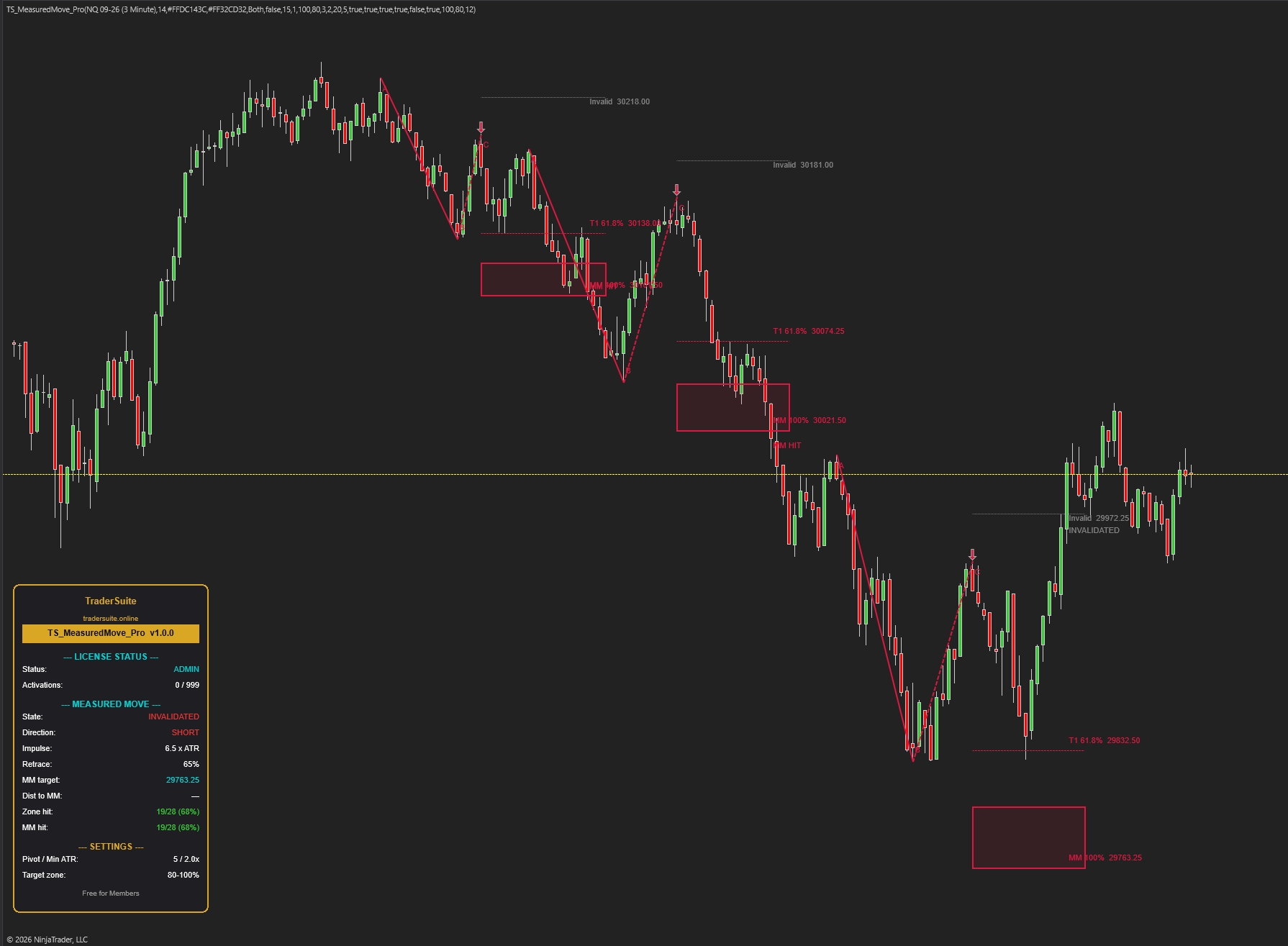Click the short signal arrow left of Invalid 29972.25
Viewport: 1288px width, 946px height.
pos(972,555)
